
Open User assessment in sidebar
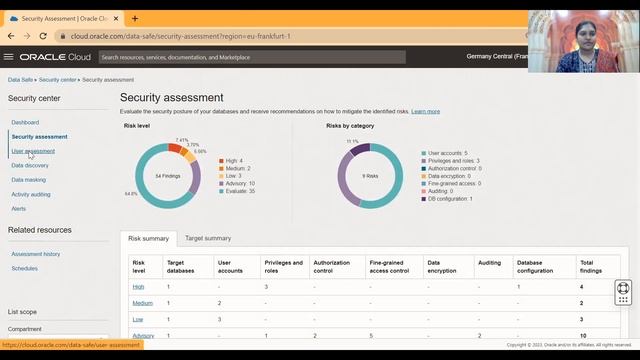click(33, 151)
